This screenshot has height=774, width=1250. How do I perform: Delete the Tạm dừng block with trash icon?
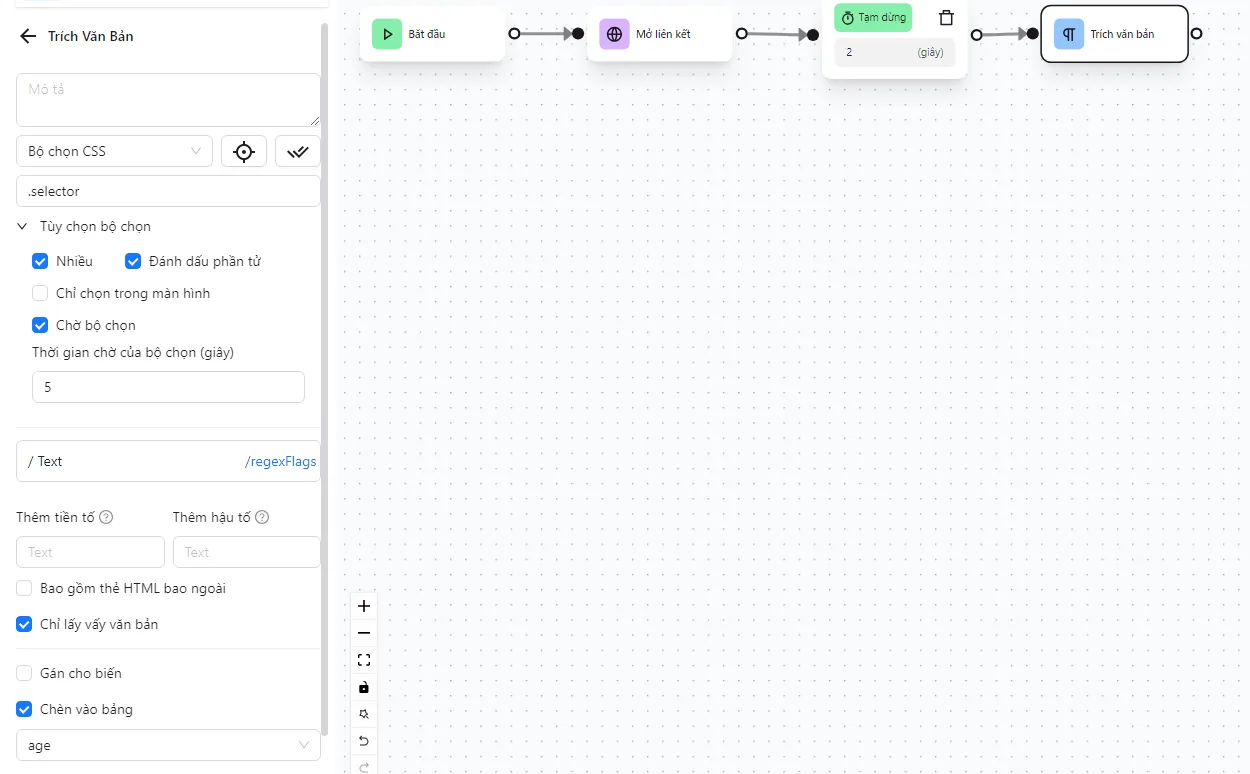point(945,17)
